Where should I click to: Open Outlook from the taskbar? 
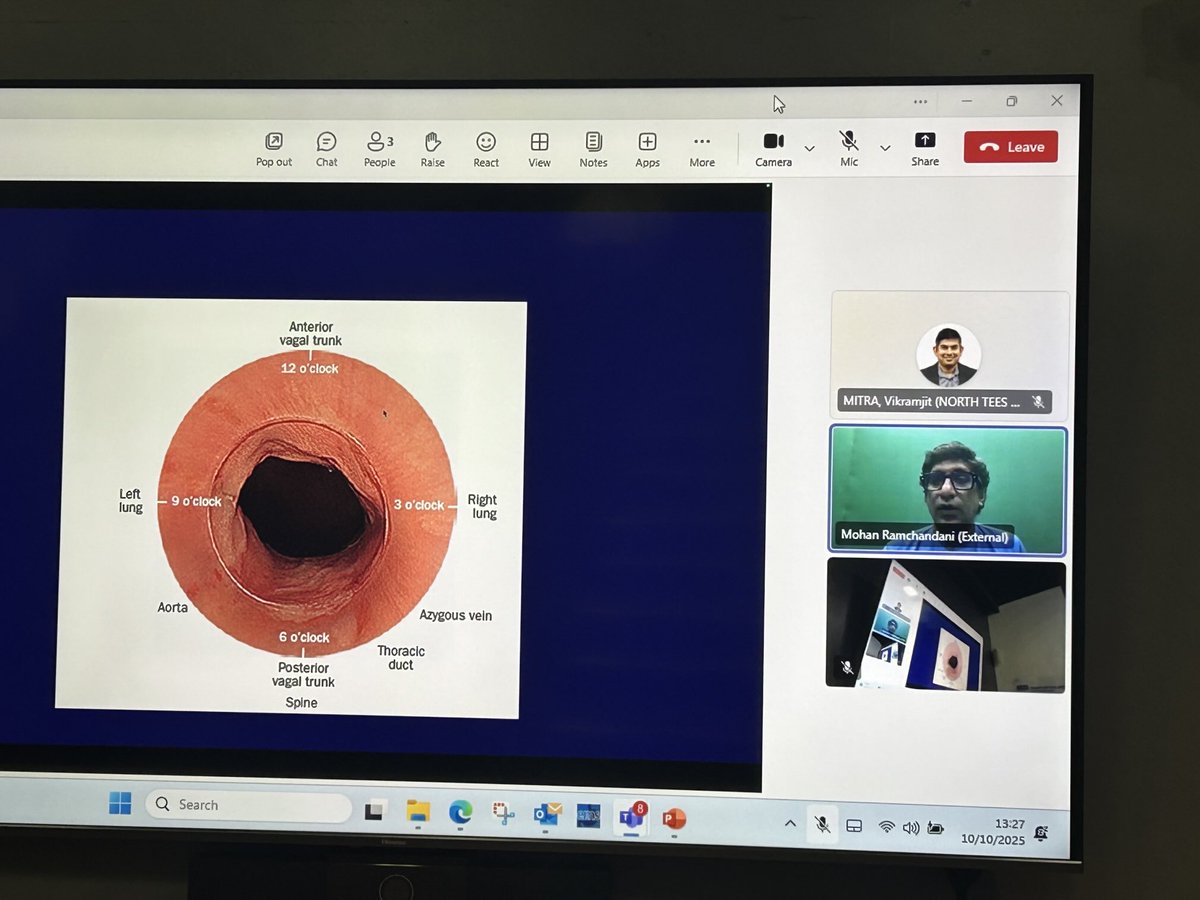[547, 815]
